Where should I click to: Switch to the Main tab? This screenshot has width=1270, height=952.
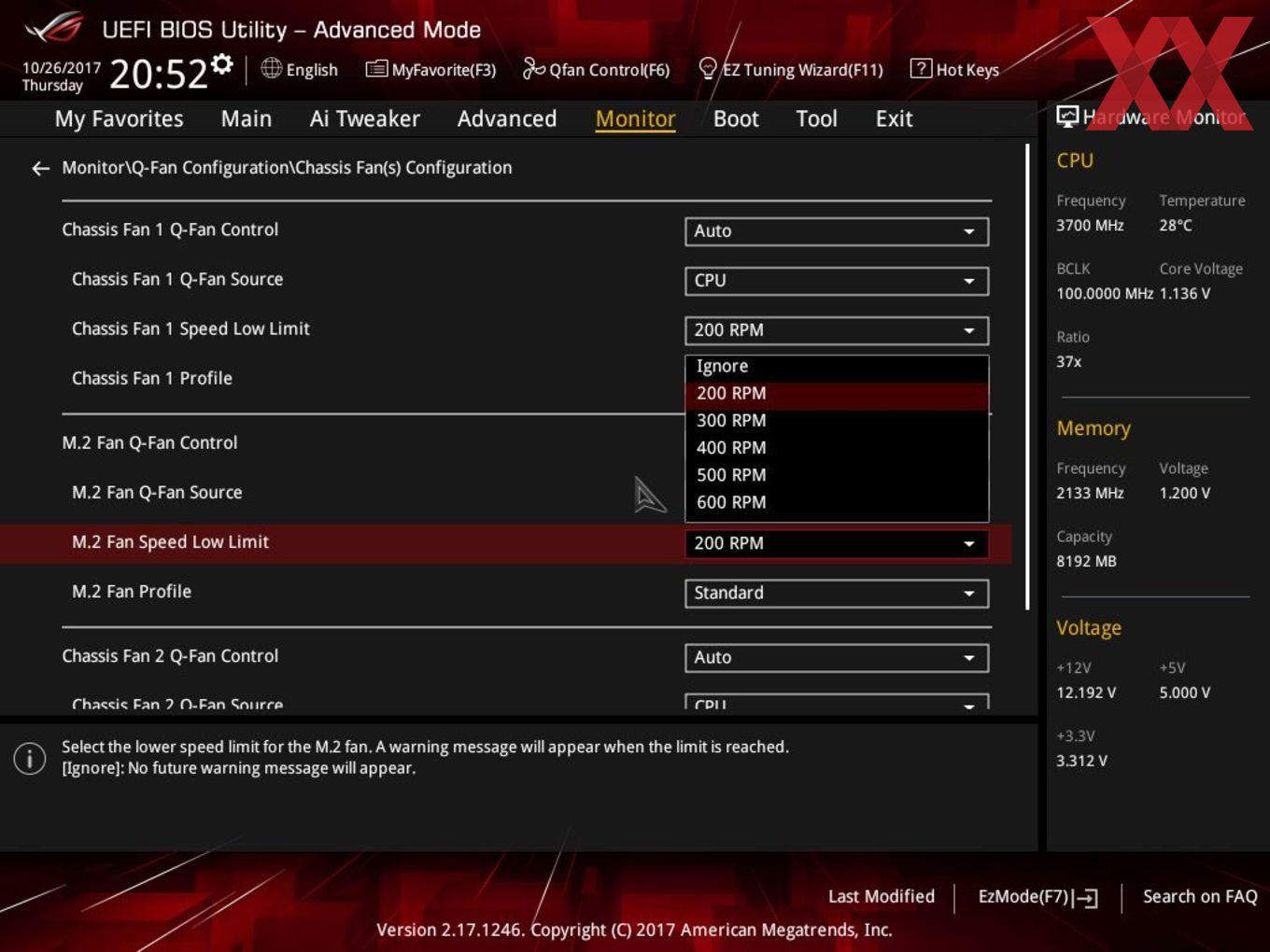click(x=247, y=119)
